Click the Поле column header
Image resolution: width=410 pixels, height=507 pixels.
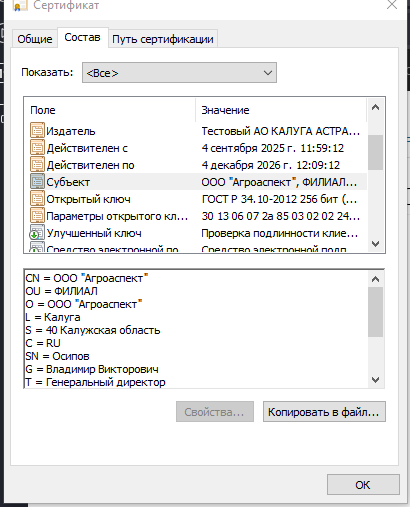(110, 110)
